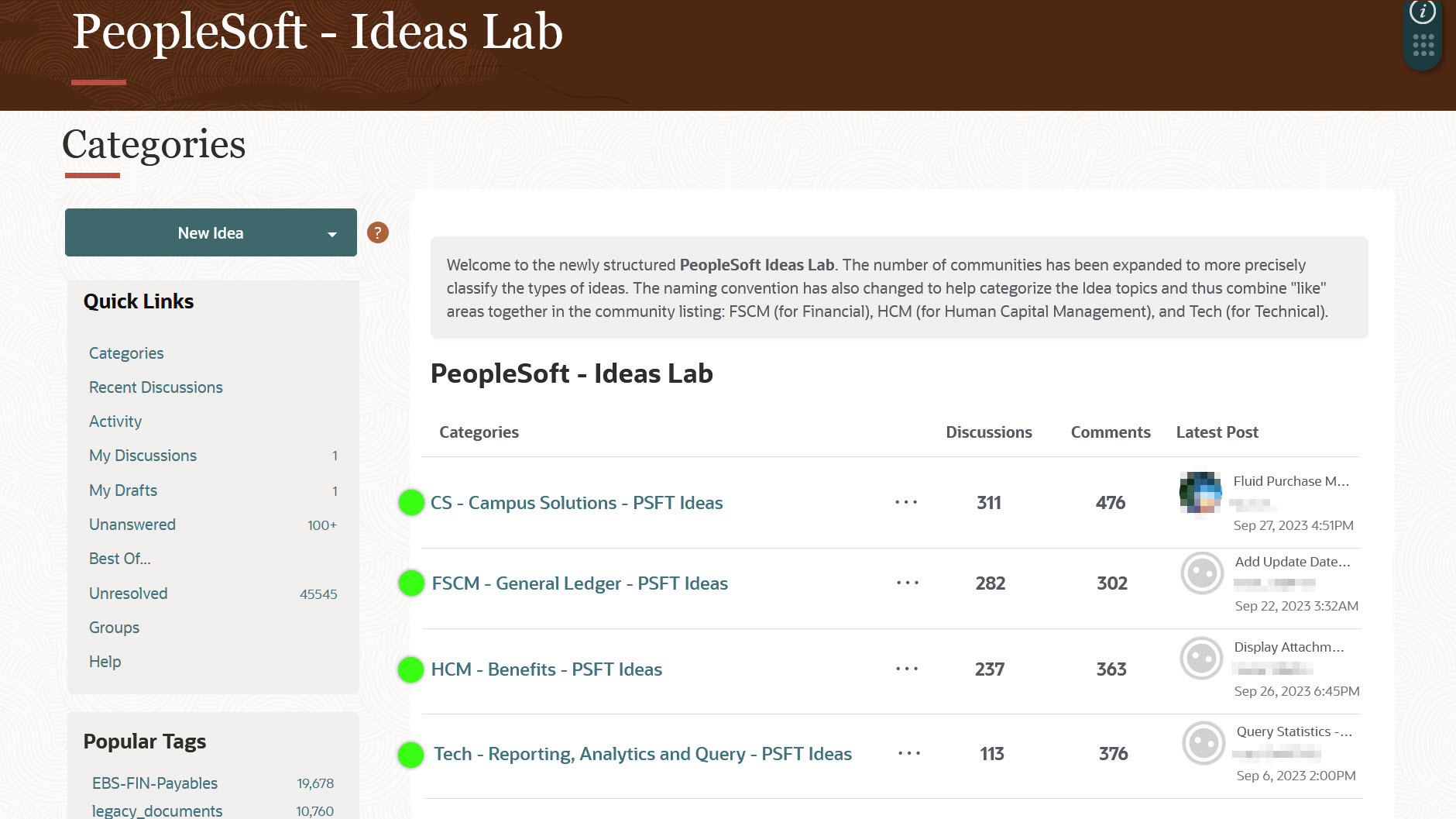The width and height of the screenshot is (1456, 819).
Task: Open the Best Of... section in Quick Links
Action: [120, 559]
